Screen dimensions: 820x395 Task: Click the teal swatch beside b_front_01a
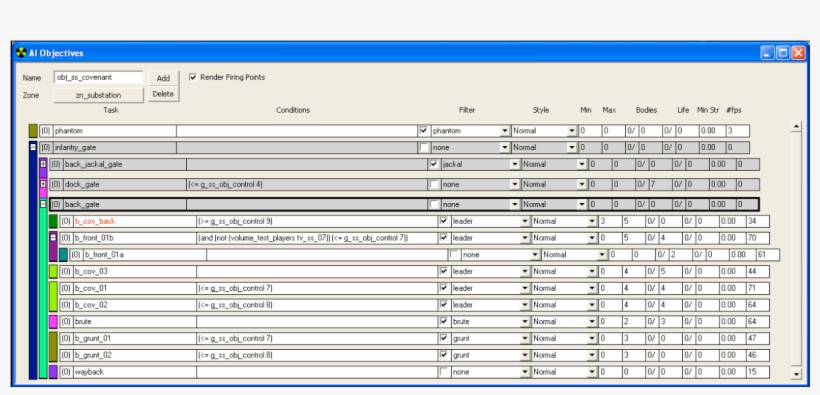[x=63, y=255]
